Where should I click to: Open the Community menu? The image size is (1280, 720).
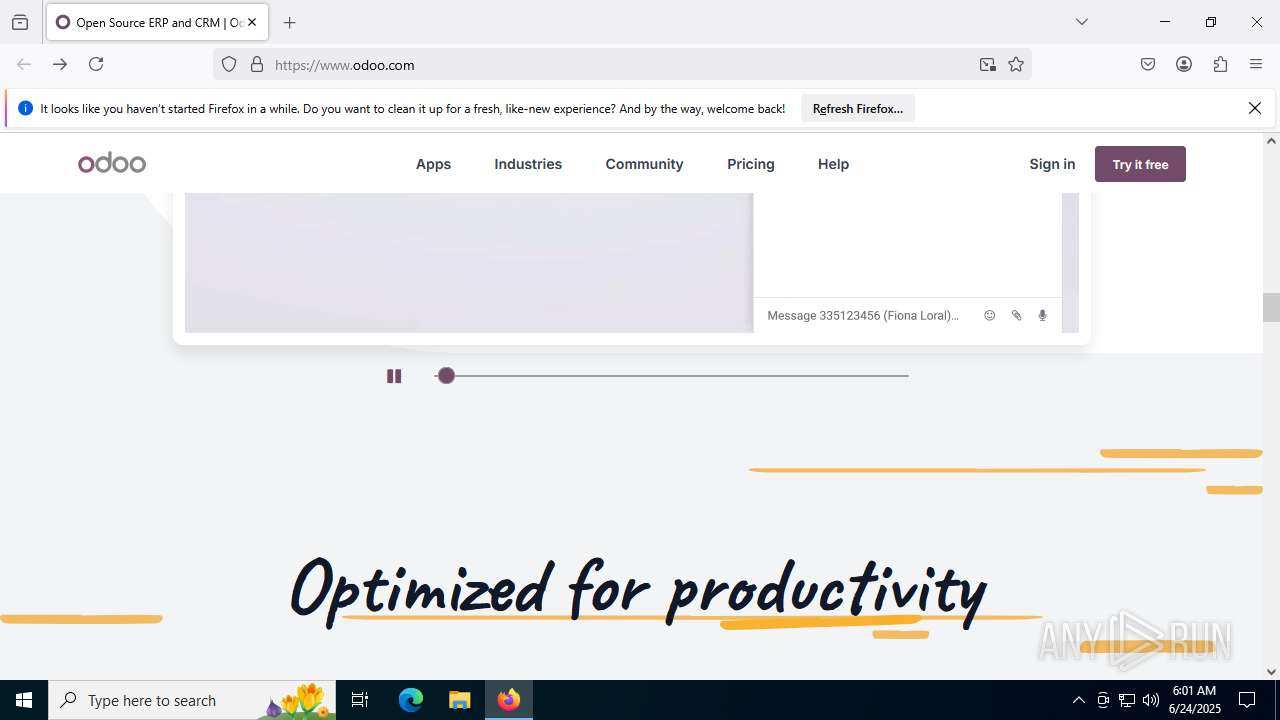(x=644, y=164)
